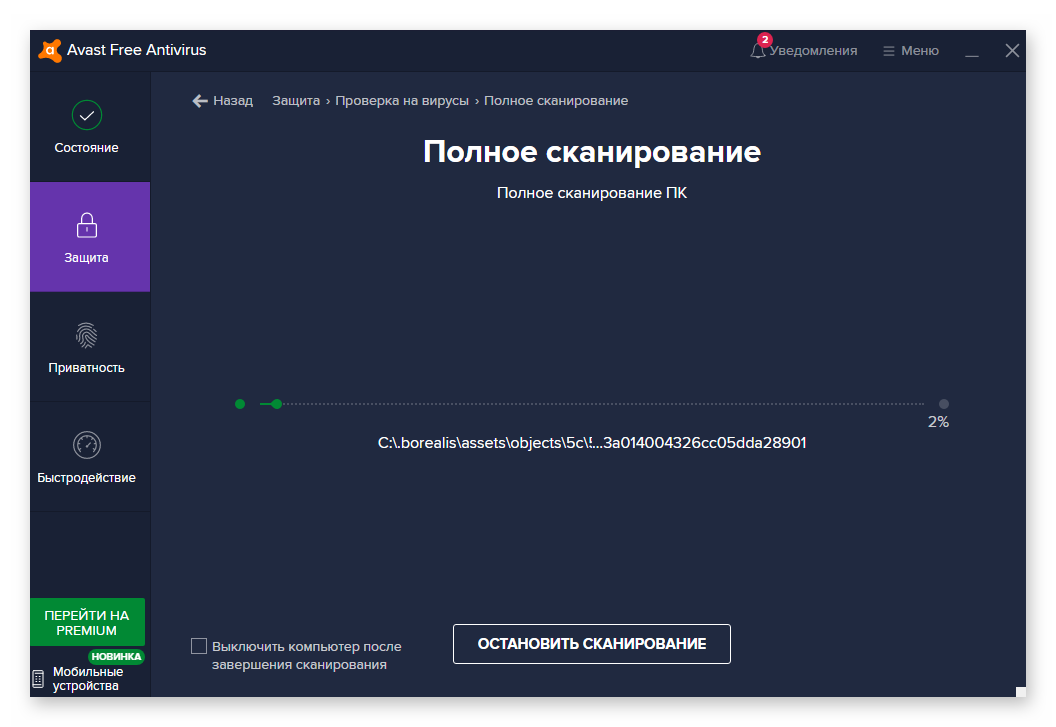Click the Avast logo icon

pyautogui.click(x=50, y=51)
